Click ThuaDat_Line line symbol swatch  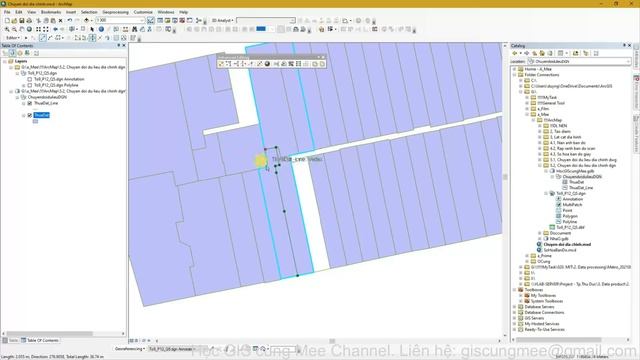pos(36,109)
